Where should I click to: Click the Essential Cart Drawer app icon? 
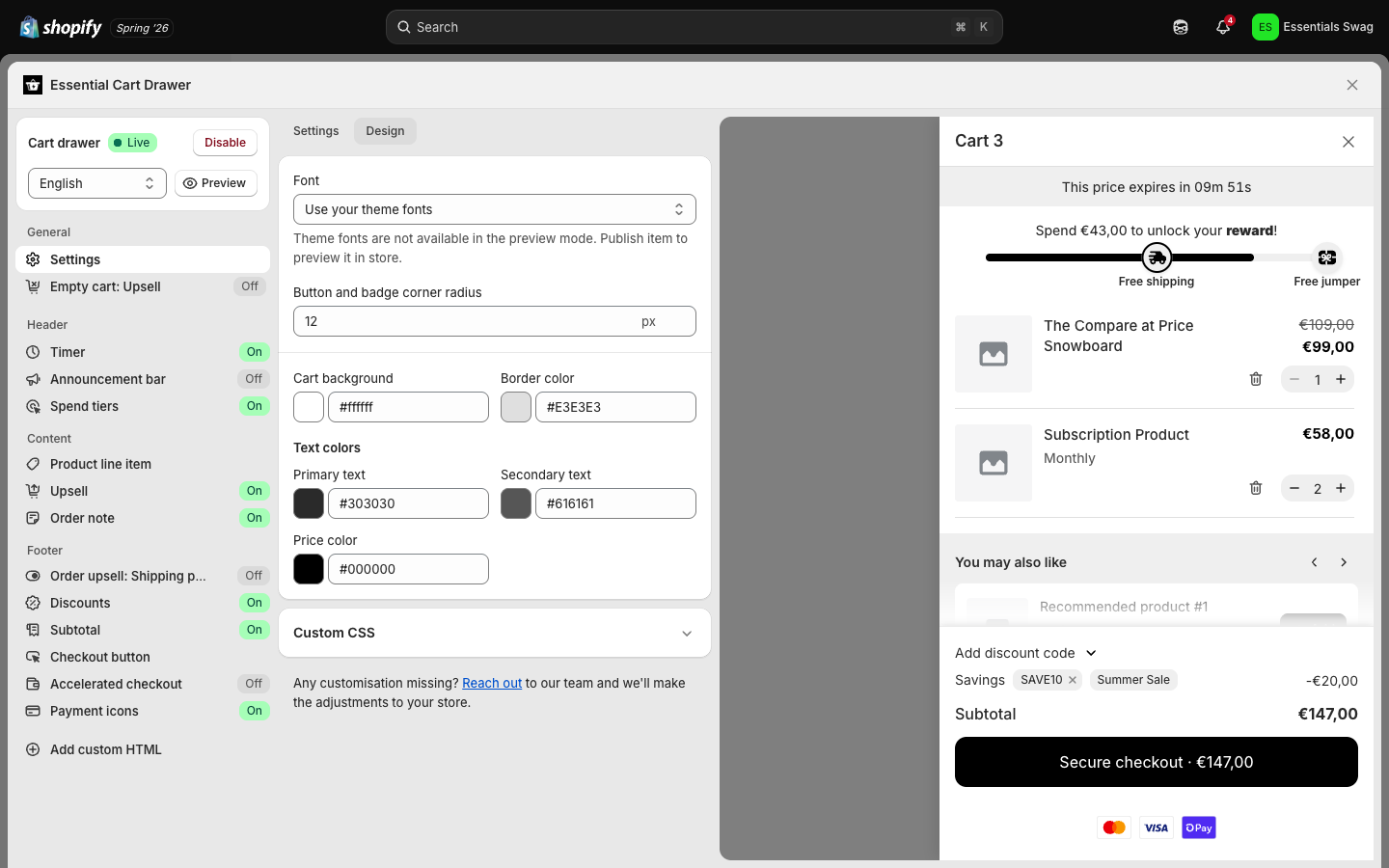33,85
